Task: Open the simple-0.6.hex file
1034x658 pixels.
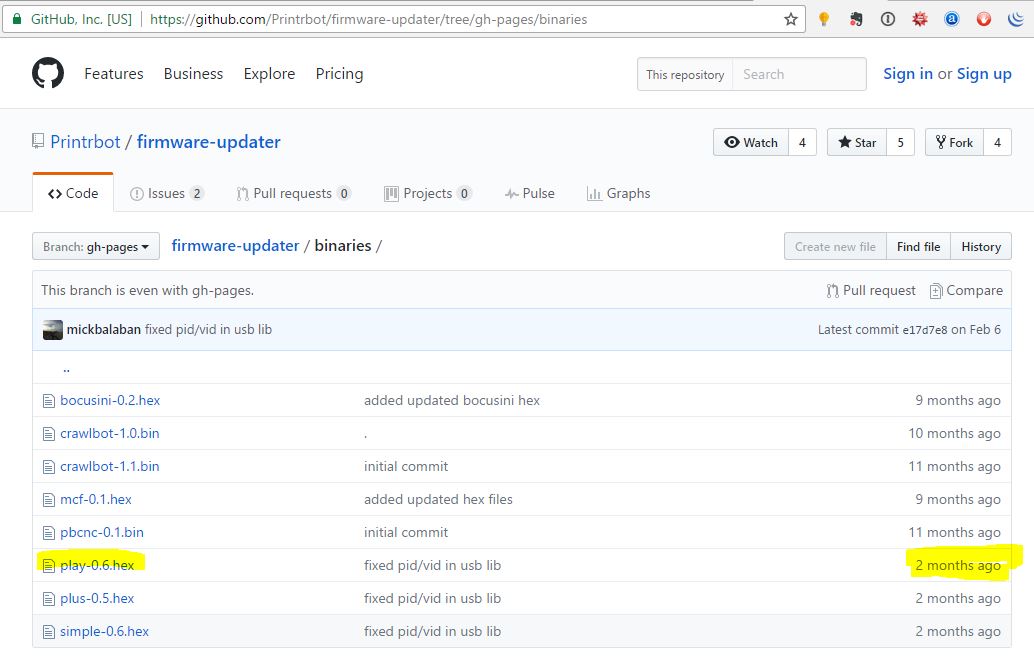Action: [x=104, y=631]
